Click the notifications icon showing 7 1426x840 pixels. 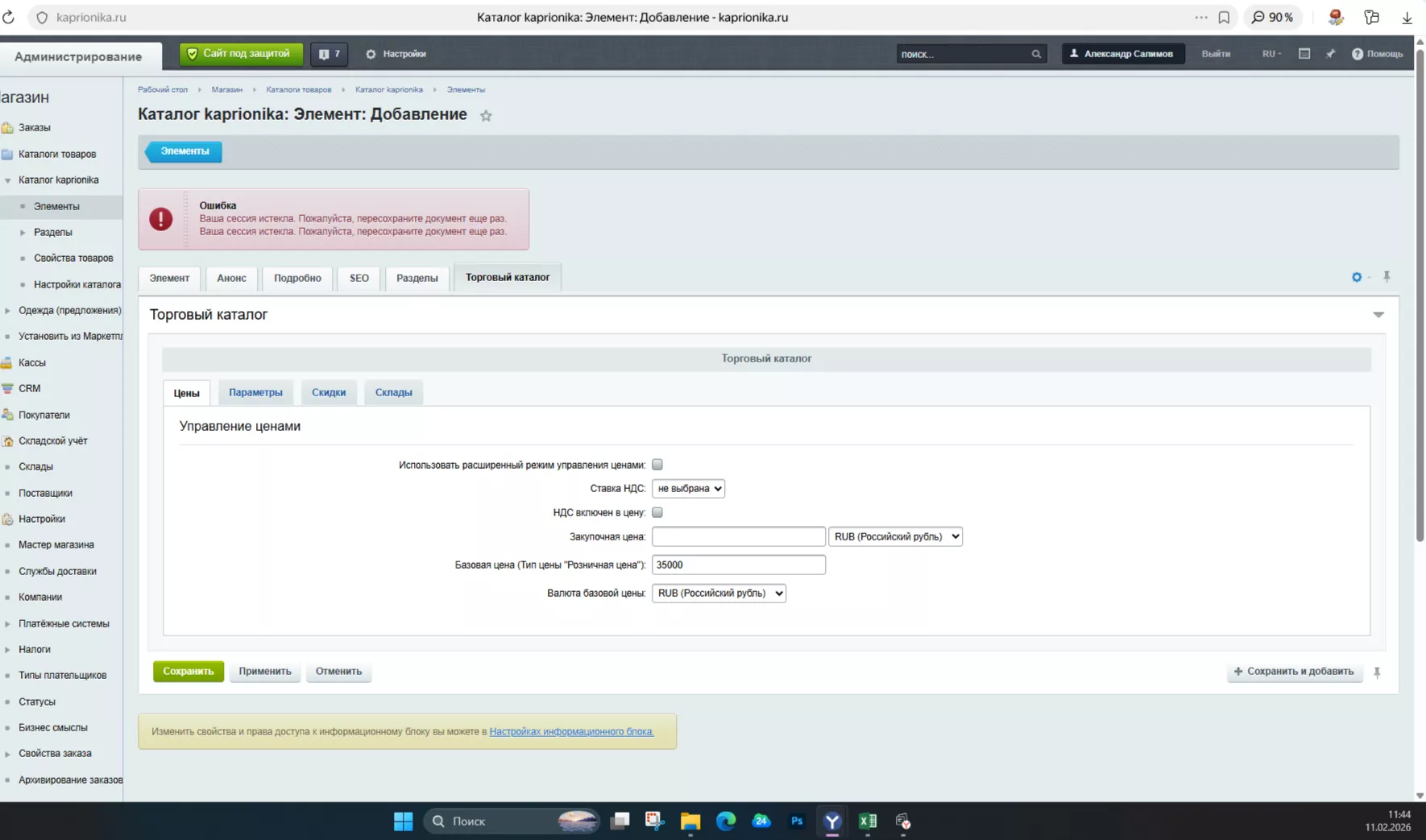pyautogui.click(x=329, y=54)
